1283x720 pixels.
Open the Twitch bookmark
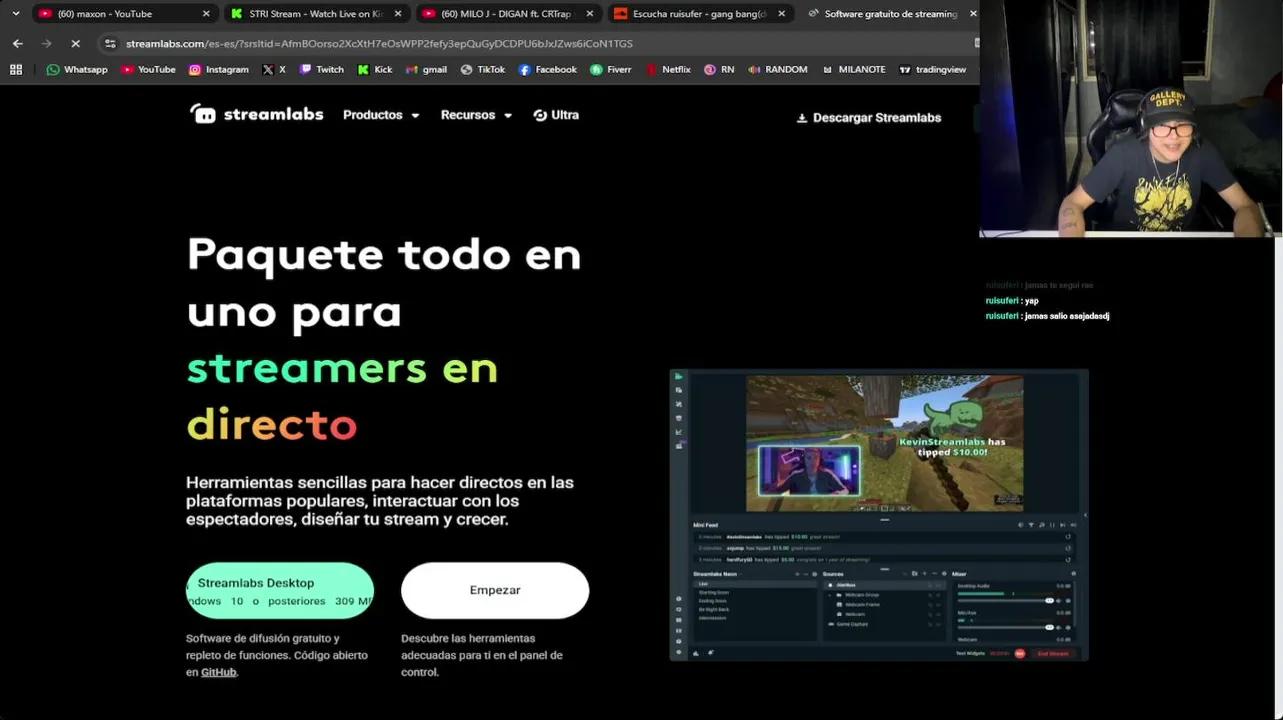click(x=321, y=70)
